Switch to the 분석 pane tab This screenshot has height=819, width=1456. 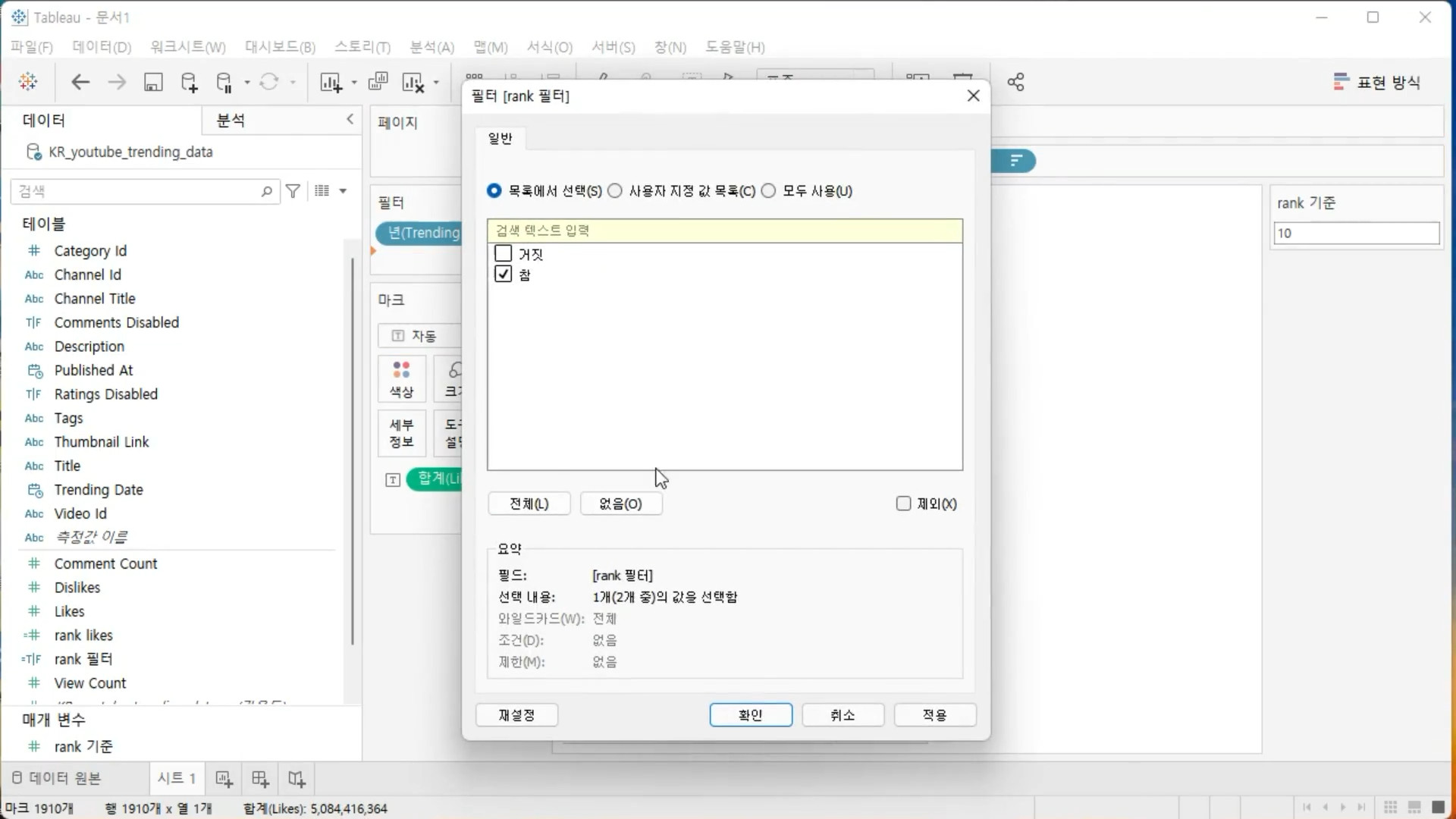[231, 120]
